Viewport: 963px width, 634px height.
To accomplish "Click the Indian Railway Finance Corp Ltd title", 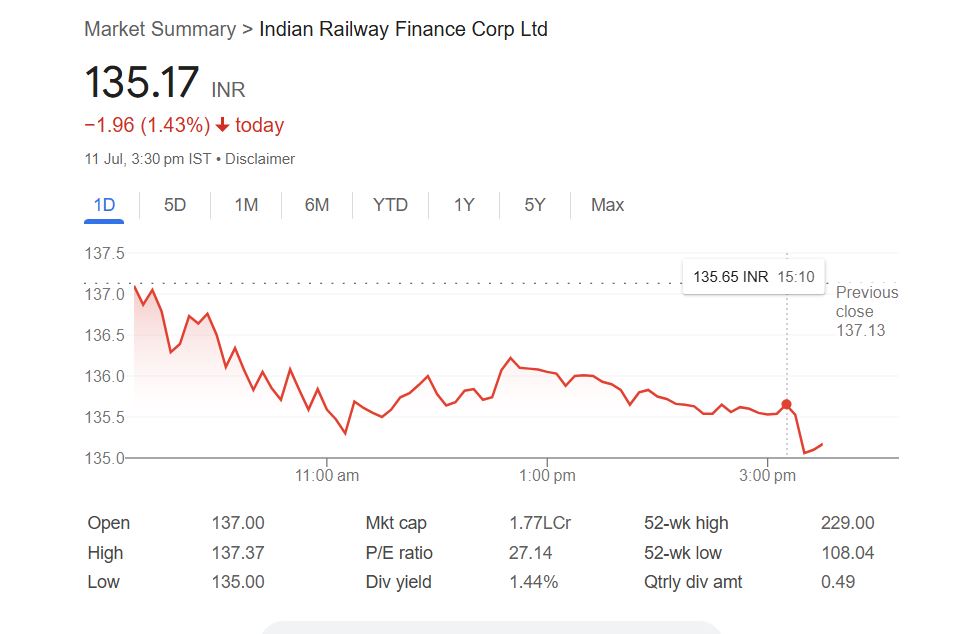I will (x=403, y=29).
